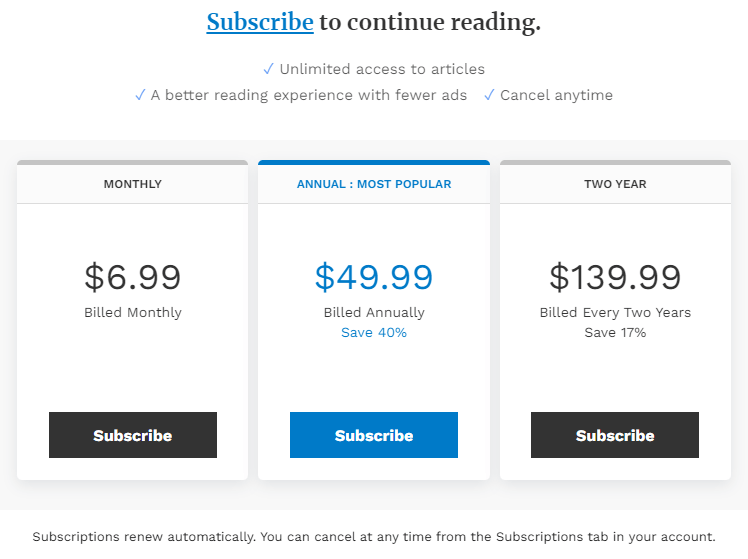Select the Monthly plan header

point(132,184)
